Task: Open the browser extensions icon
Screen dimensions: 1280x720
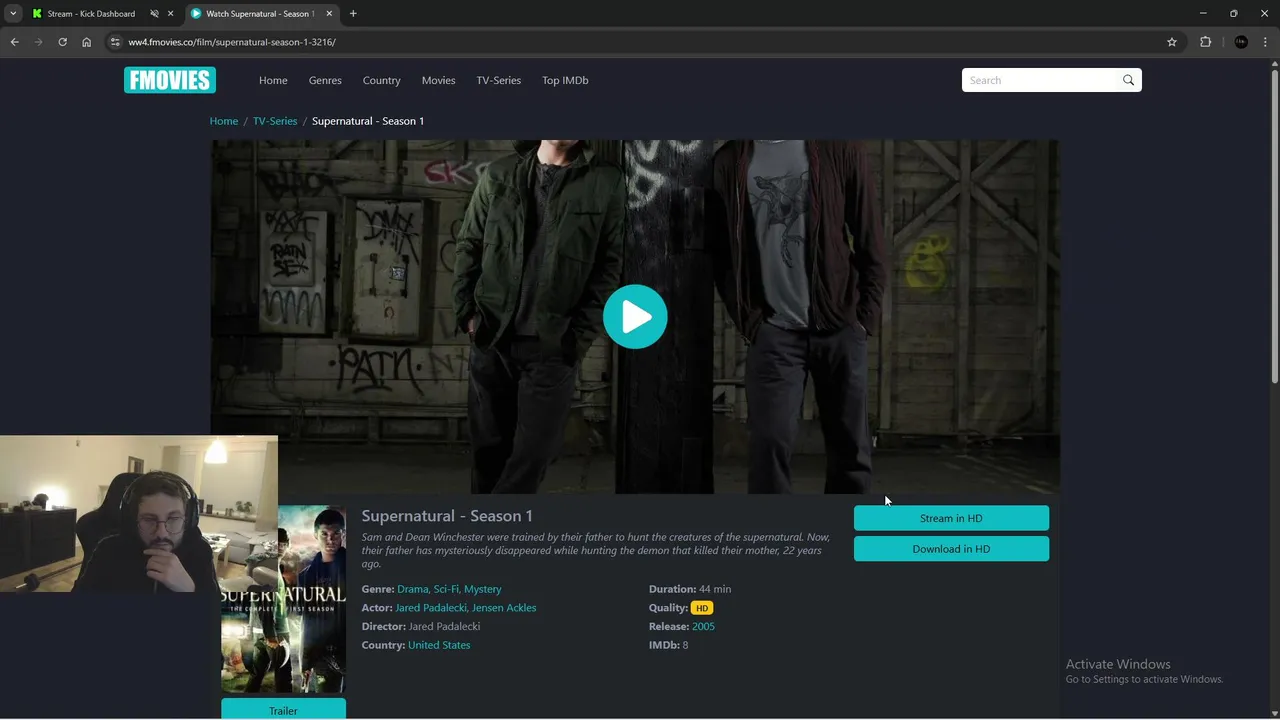Action: click(x=1205, y=42)
